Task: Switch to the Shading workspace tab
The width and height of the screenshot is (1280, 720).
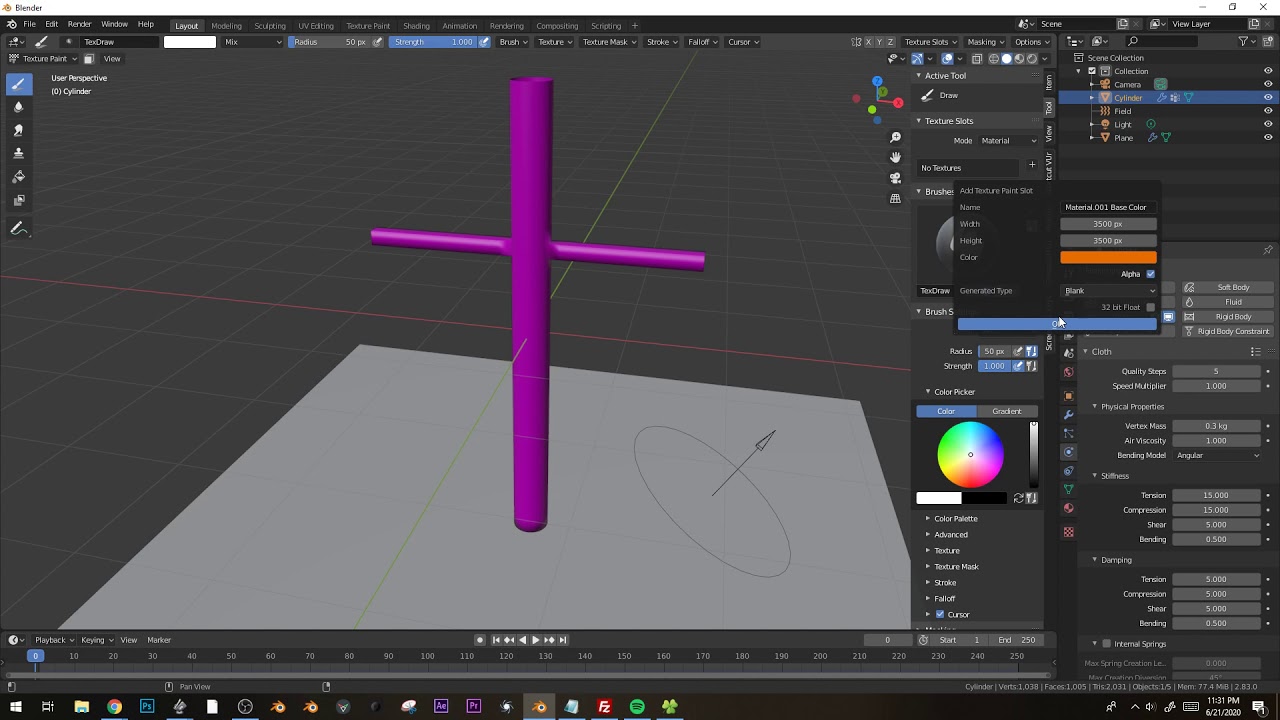Action: [x=416, y=26]
